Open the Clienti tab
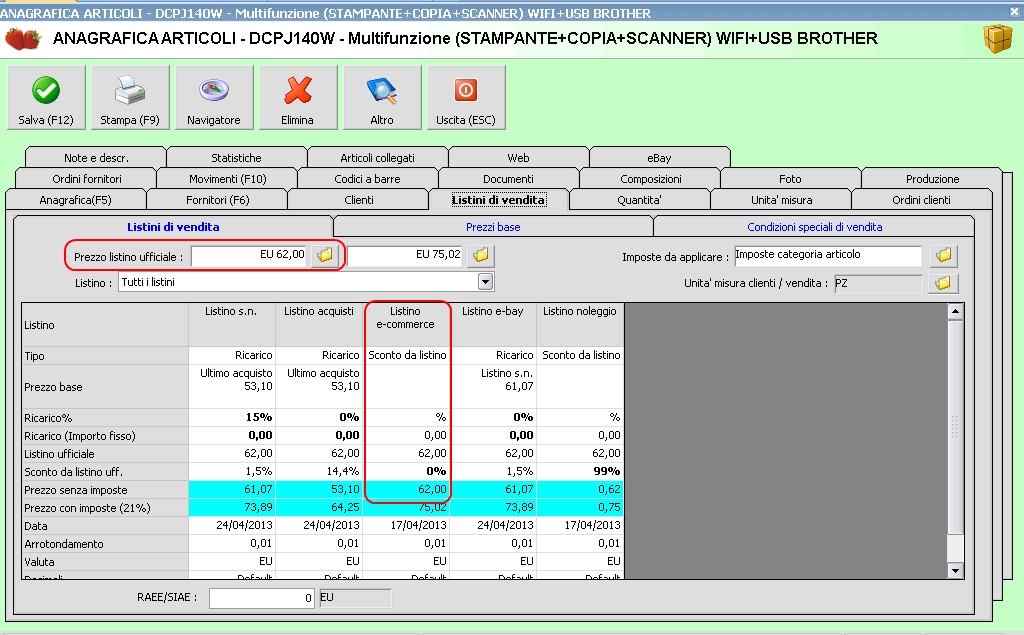The height and width of the screenshot is (635, 1024). [359, 199]
